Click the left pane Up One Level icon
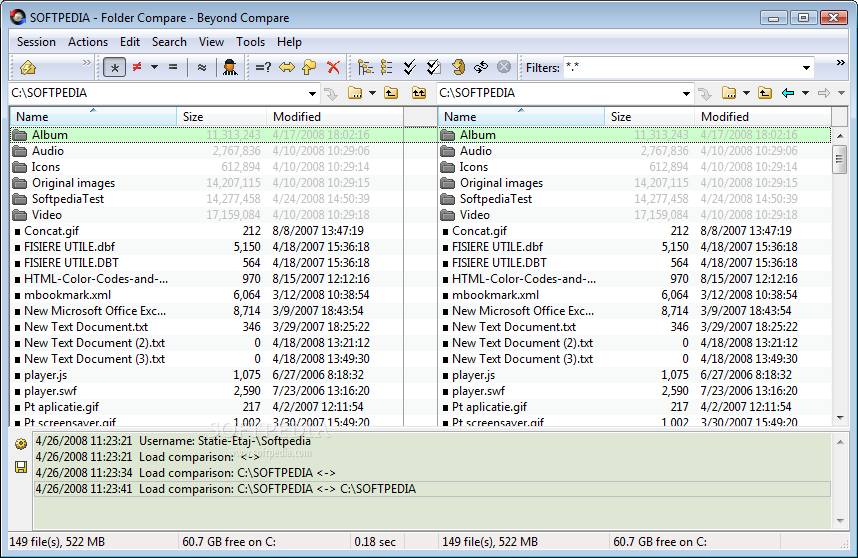The image size is (858, 558). tap(391, 93)
